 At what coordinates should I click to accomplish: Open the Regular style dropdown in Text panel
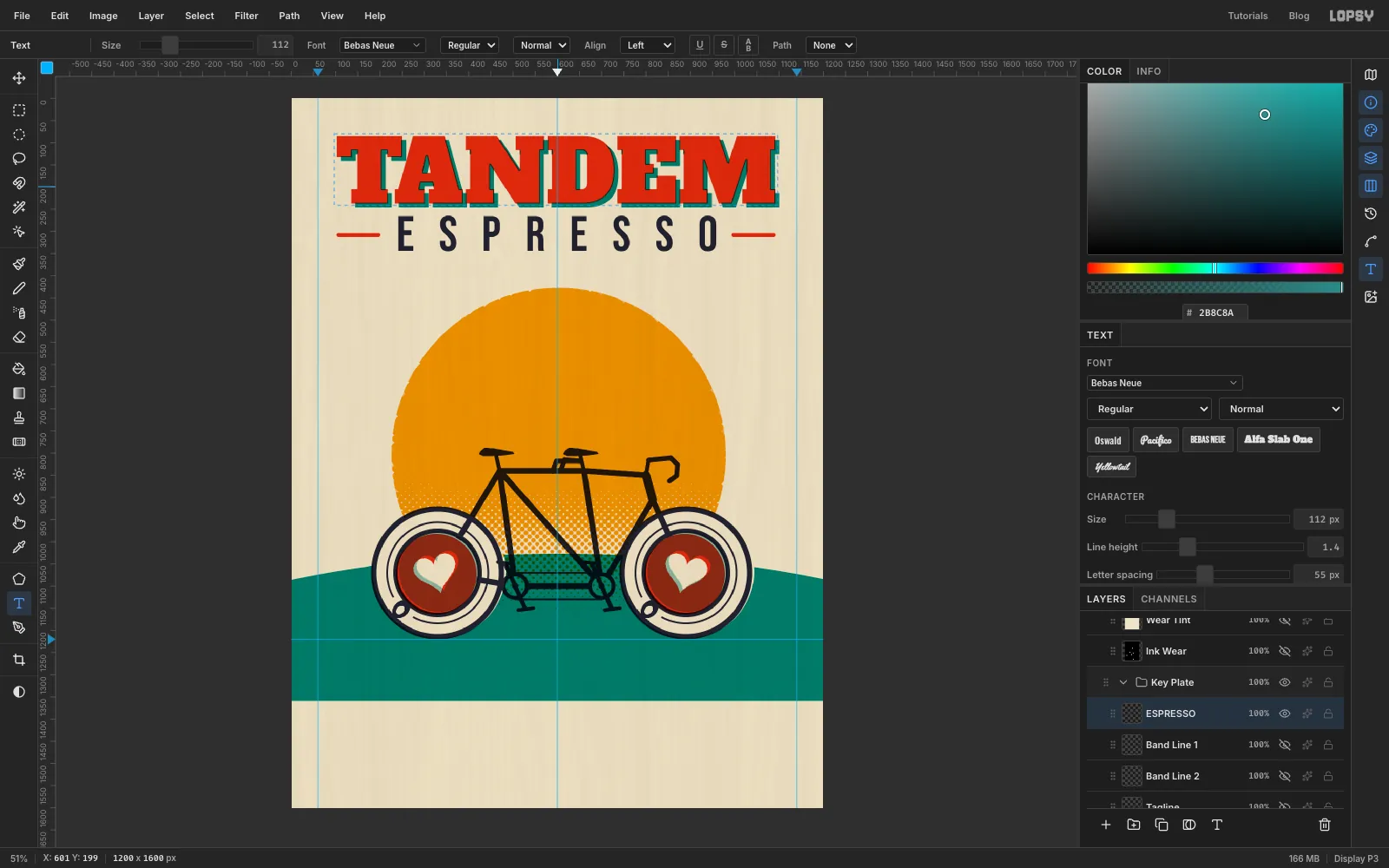[1149, 409]
